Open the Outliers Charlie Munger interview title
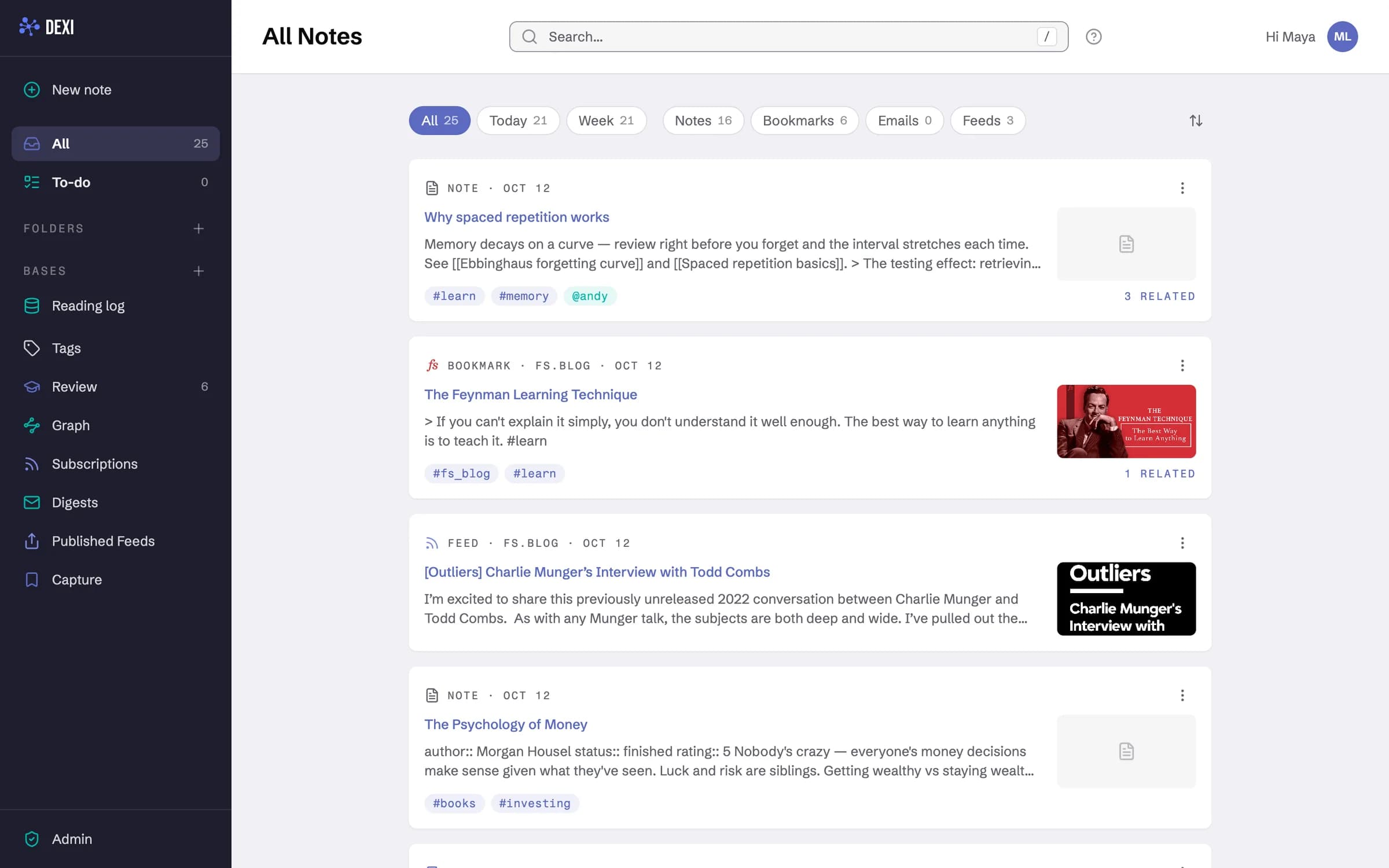 click(x=597, y=572)
